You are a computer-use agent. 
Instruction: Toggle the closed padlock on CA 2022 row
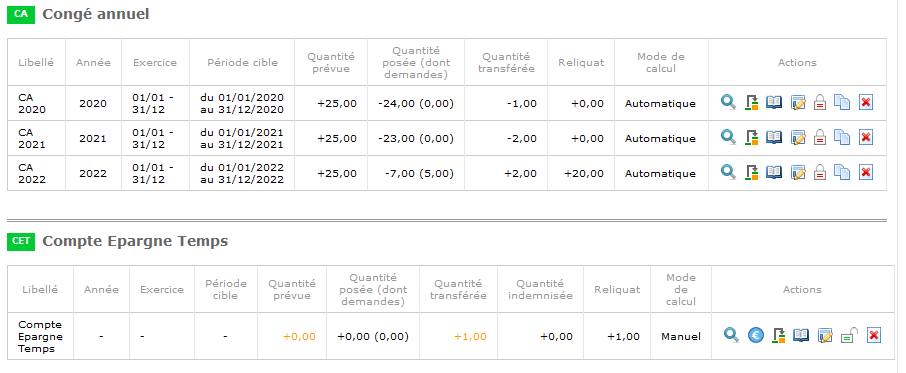click(820, 172)
